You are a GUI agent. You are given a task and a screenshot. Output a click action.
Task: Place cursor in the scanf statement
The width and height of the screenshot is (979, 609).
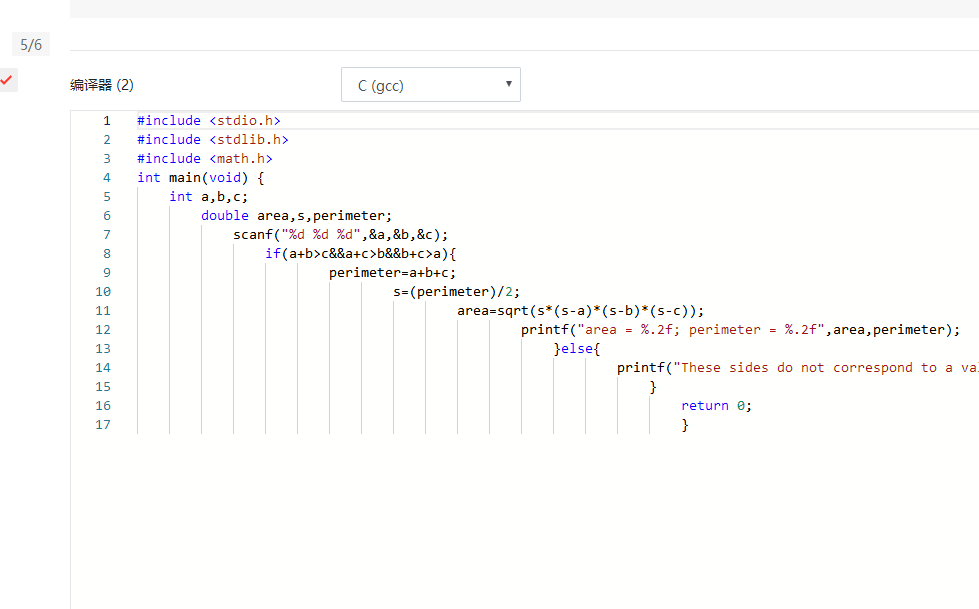340,235
